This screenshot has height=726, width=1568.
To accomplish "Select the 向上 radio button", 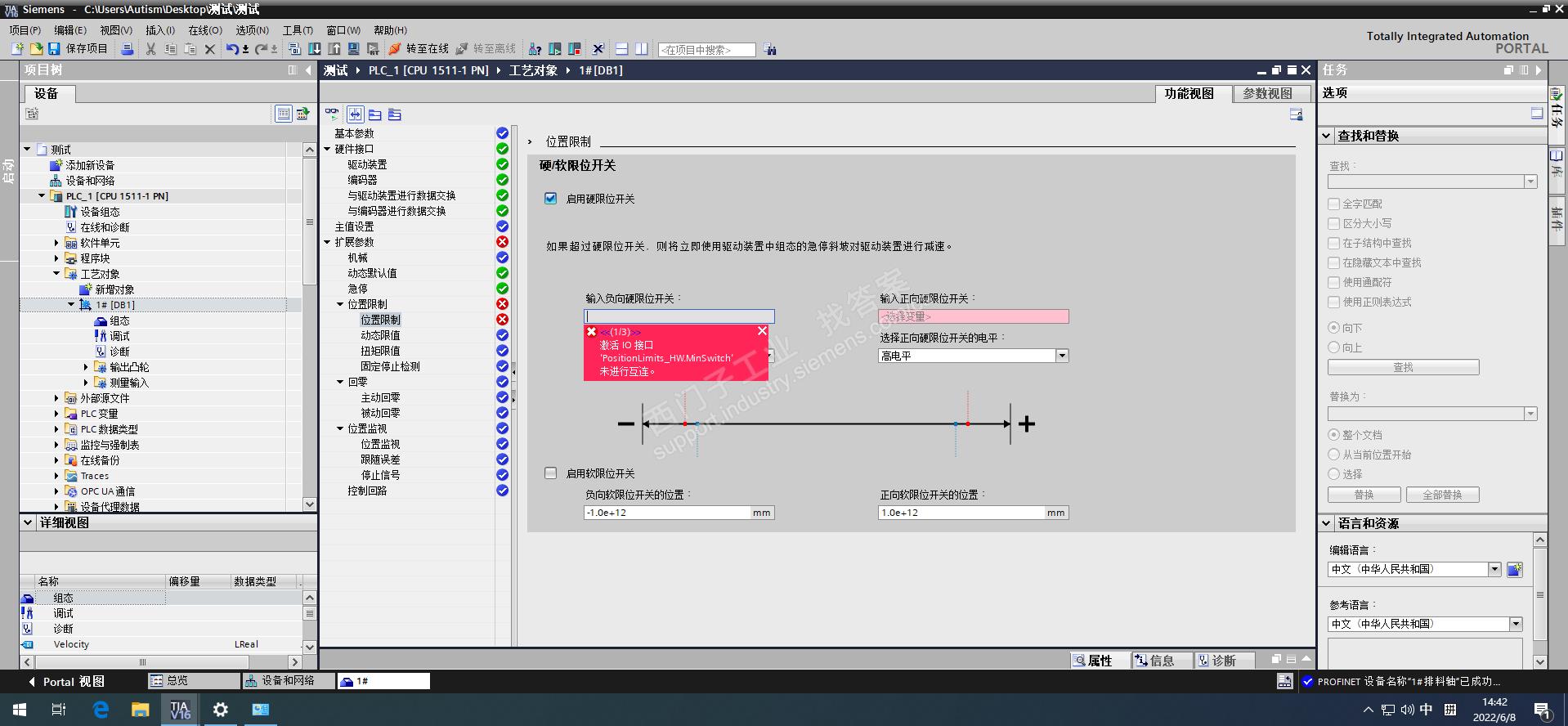I will point(1334,347).
